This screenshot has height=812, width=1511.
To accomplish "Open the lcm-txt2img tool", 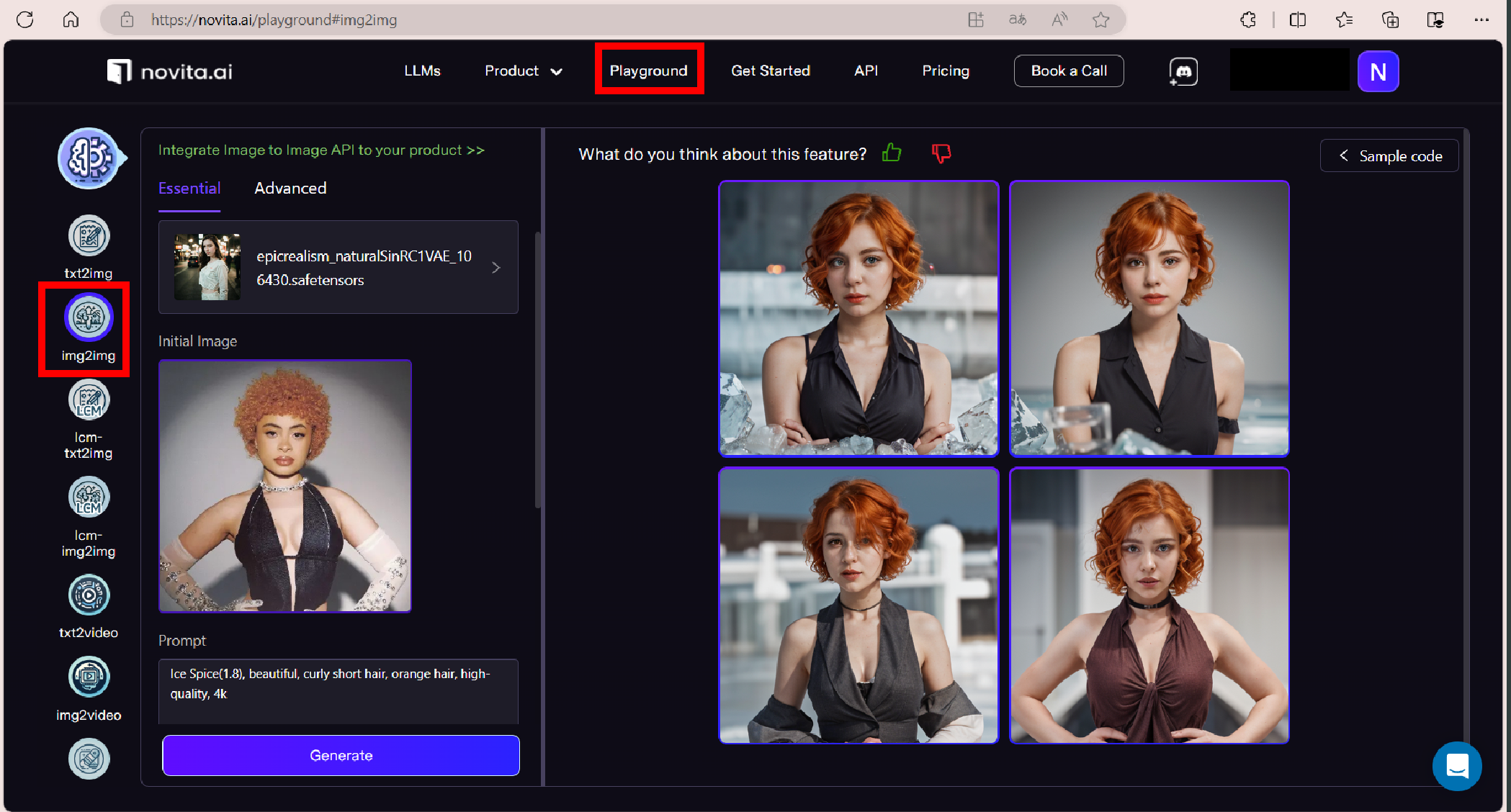I will click(x=89, y=400).
